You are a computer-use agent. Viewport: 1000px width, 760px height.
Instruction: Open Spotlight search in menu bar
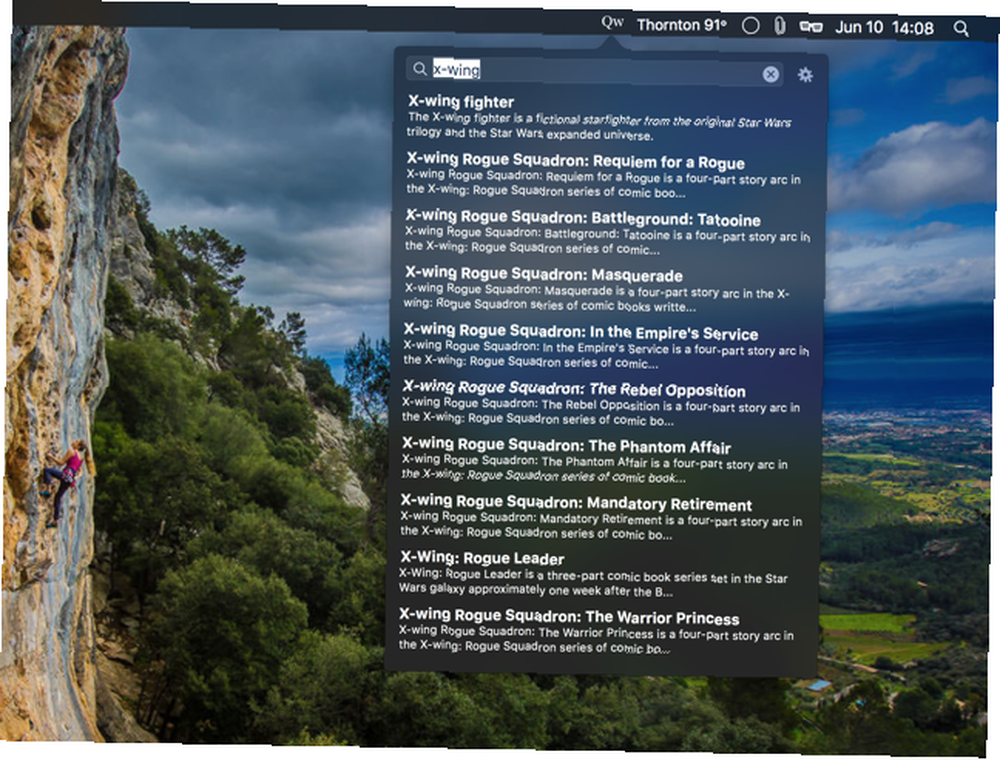click(x=961, y=29)
